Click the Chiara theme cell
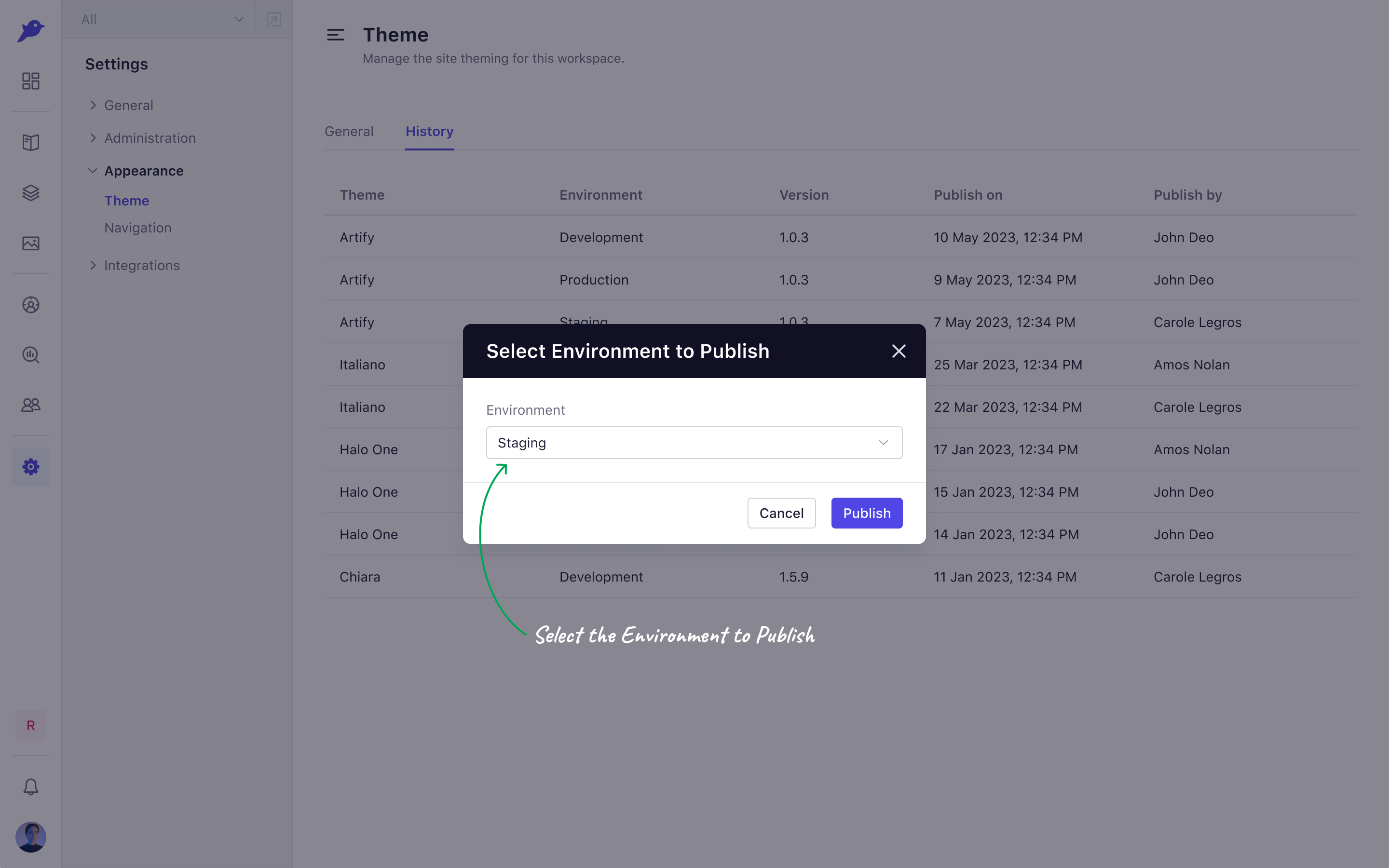Image resolution: width=1389 pixels, height=868 pixels. 360,577
